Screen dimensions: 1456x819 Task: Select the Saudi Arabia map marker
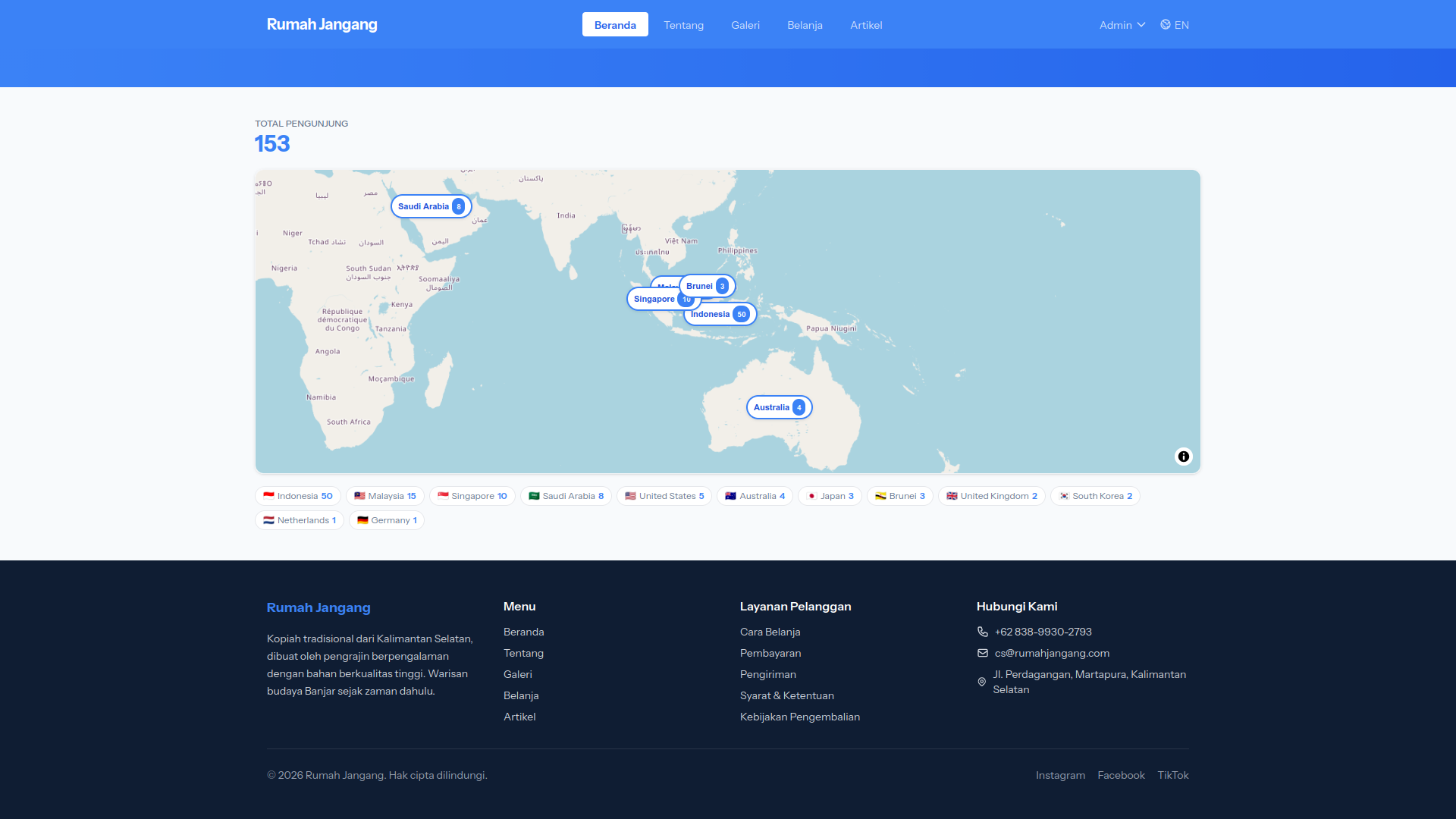431,206
